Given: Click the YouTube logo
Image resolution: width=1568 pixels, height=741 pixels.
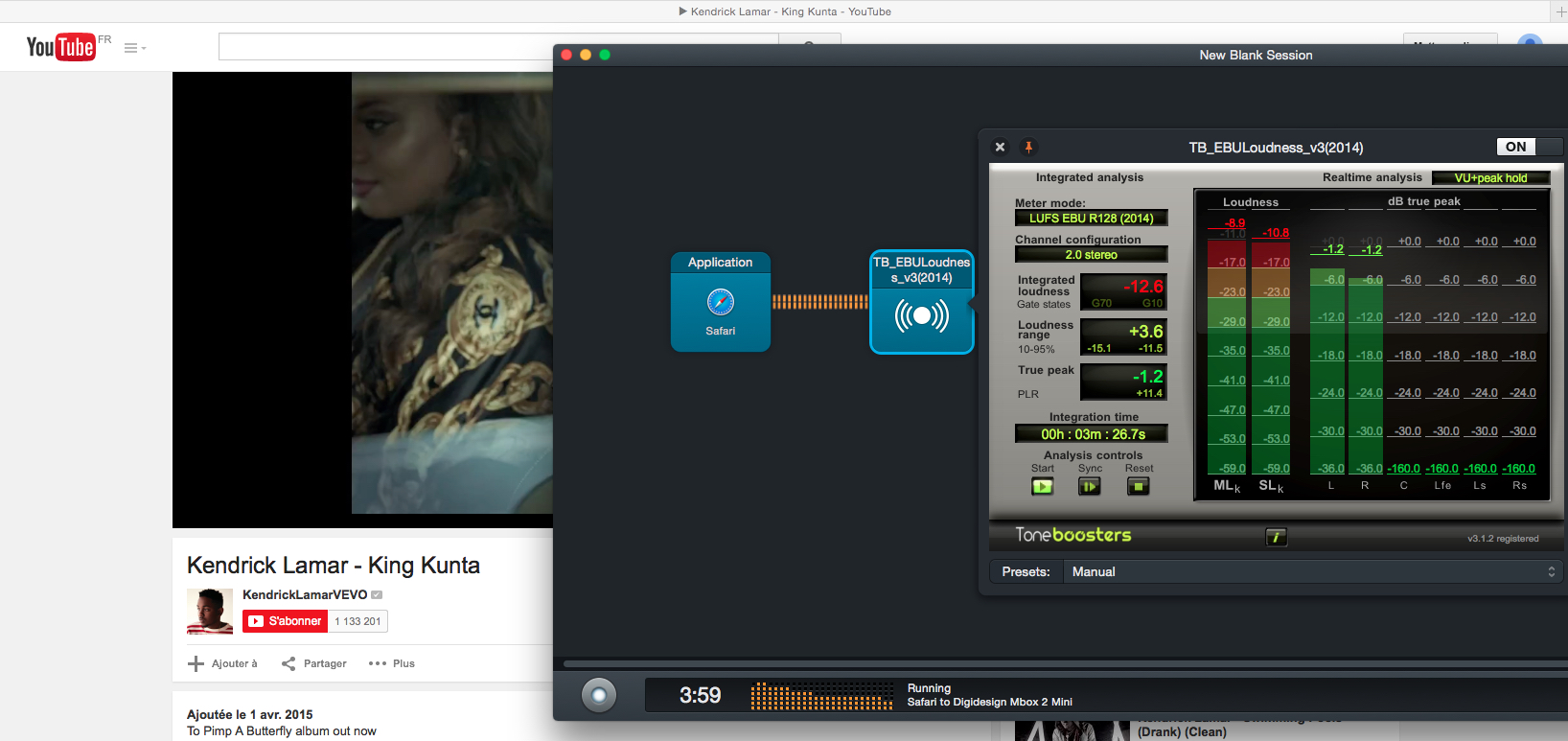Looking at the screenshot, I should pyautogui.click(x=60, y=47).
